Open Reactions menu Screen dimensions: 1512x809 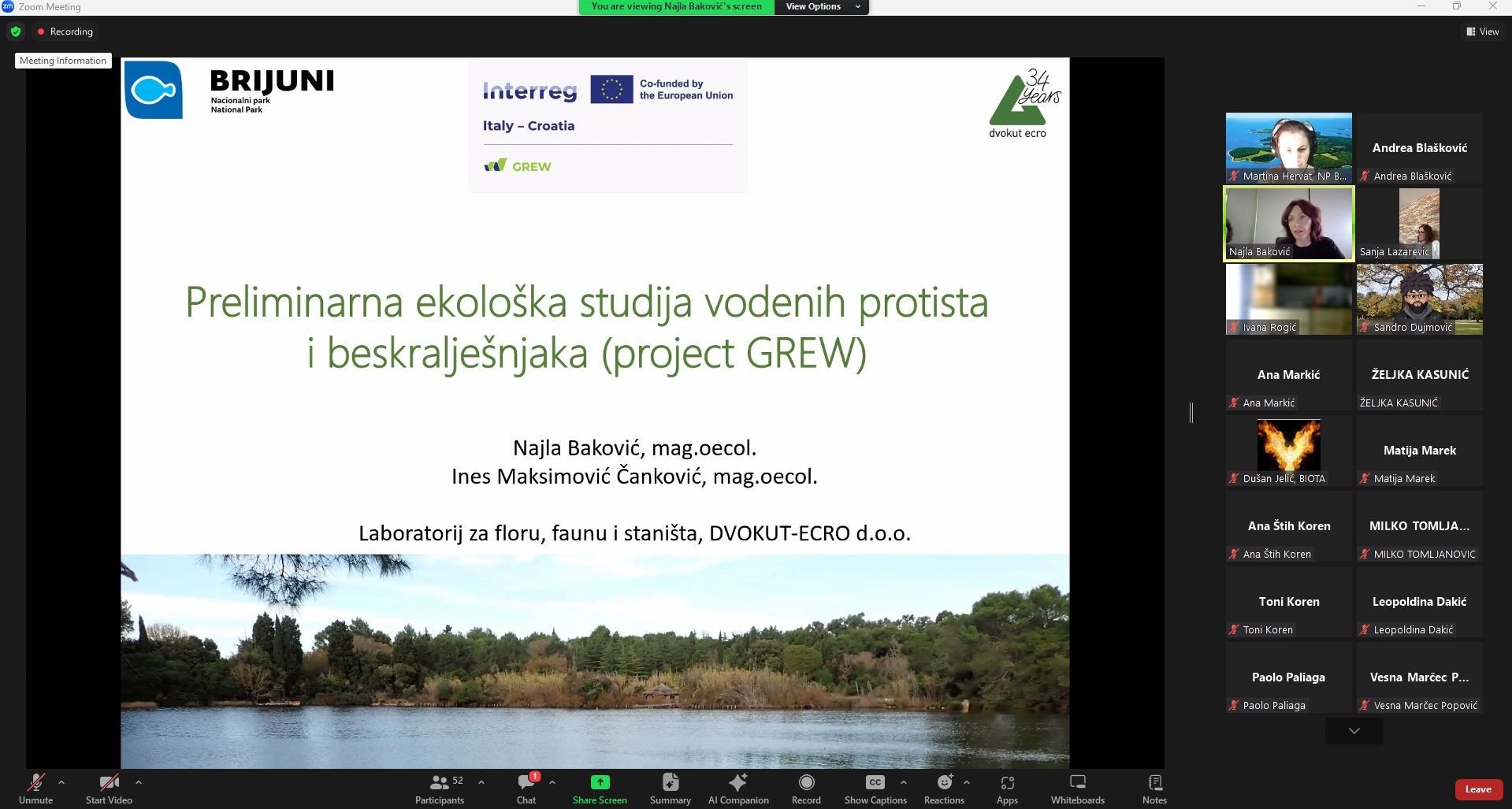[944, 789]
